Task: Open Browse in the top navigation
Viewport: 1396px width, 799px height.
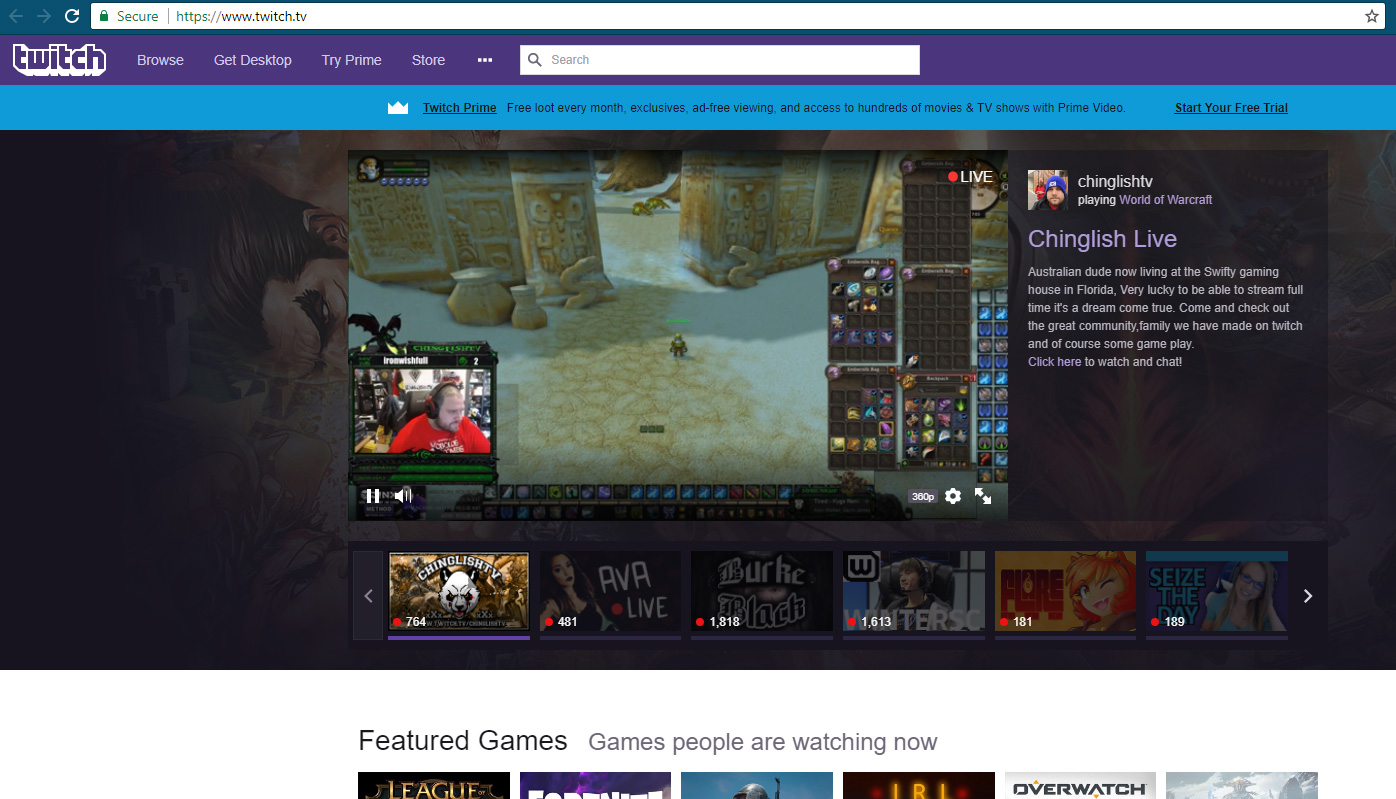Action: pos(161,60)
